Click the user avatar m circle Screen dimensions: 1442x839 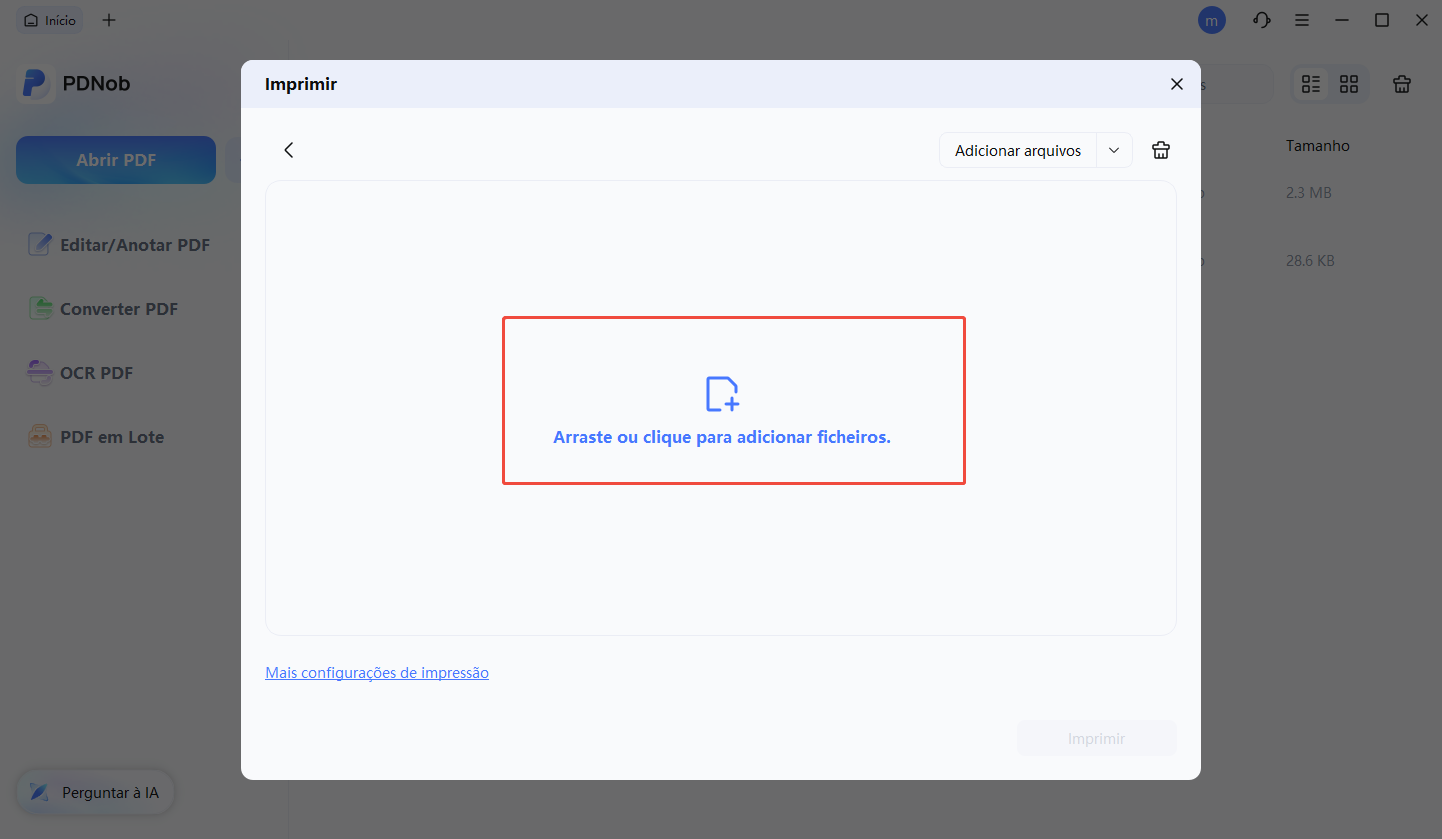click(x=1211, y=20)
